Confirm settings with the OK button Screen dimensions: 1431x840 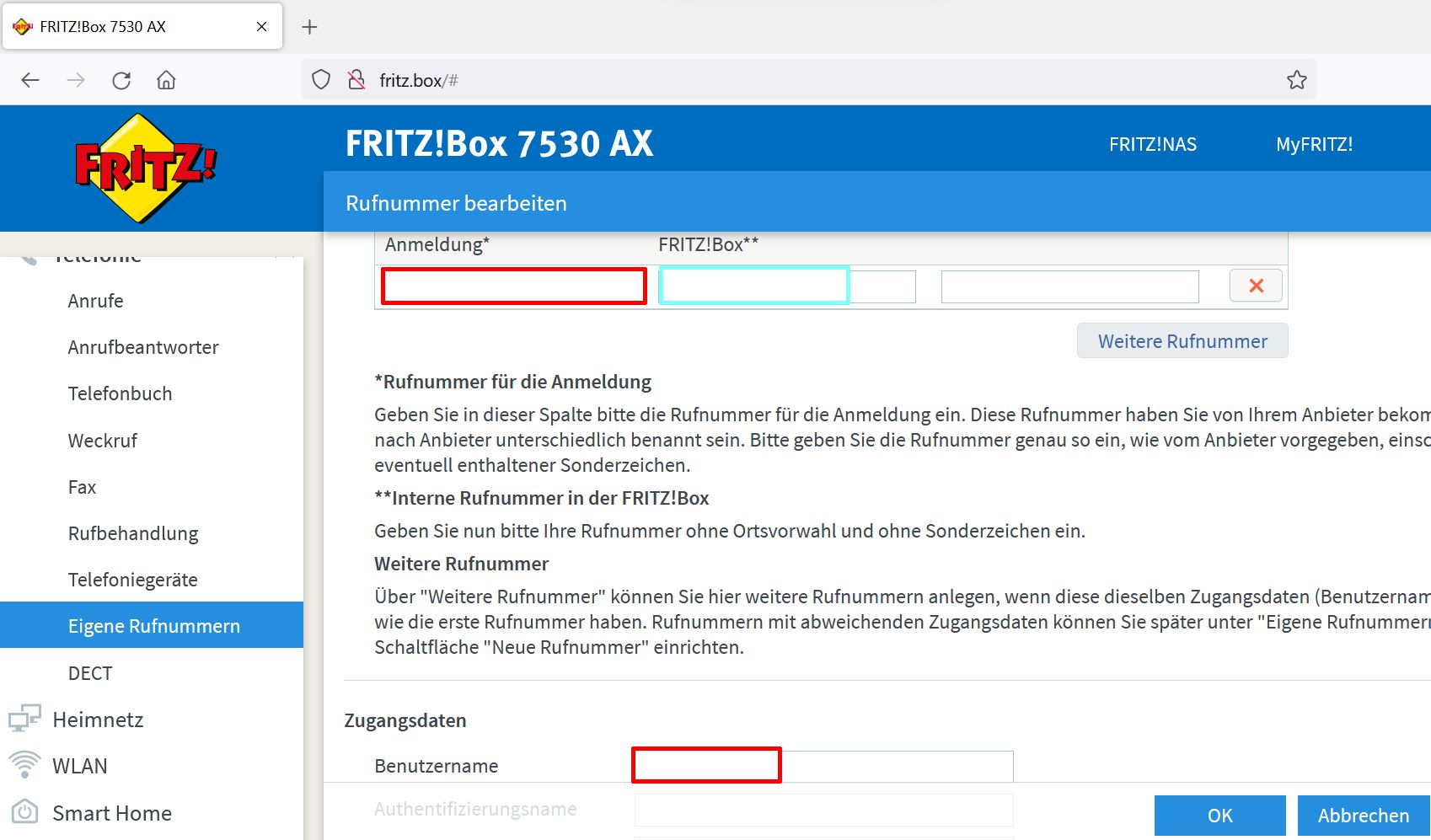point(1219,815)
